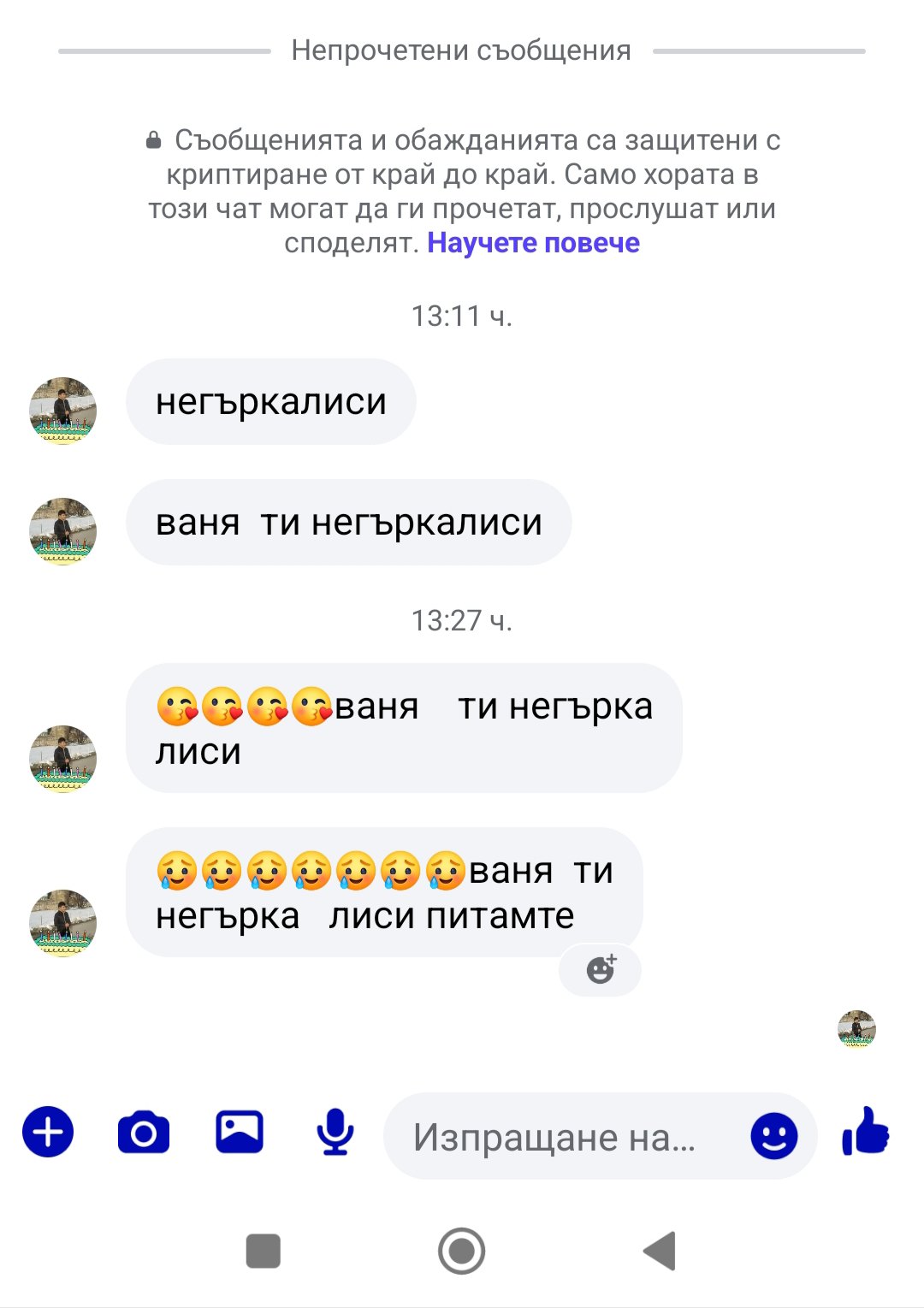The width and height of the screenshot is (924, 1308).
Task: Tap the encryption lock notice text
Action: 462,192
